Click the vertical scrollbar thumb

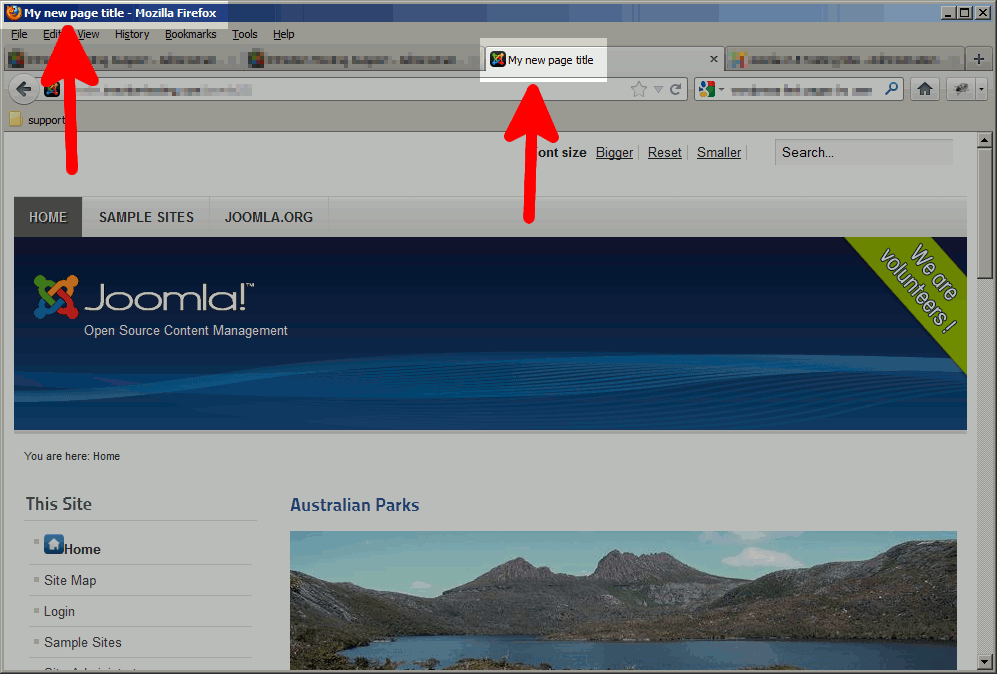984,214
